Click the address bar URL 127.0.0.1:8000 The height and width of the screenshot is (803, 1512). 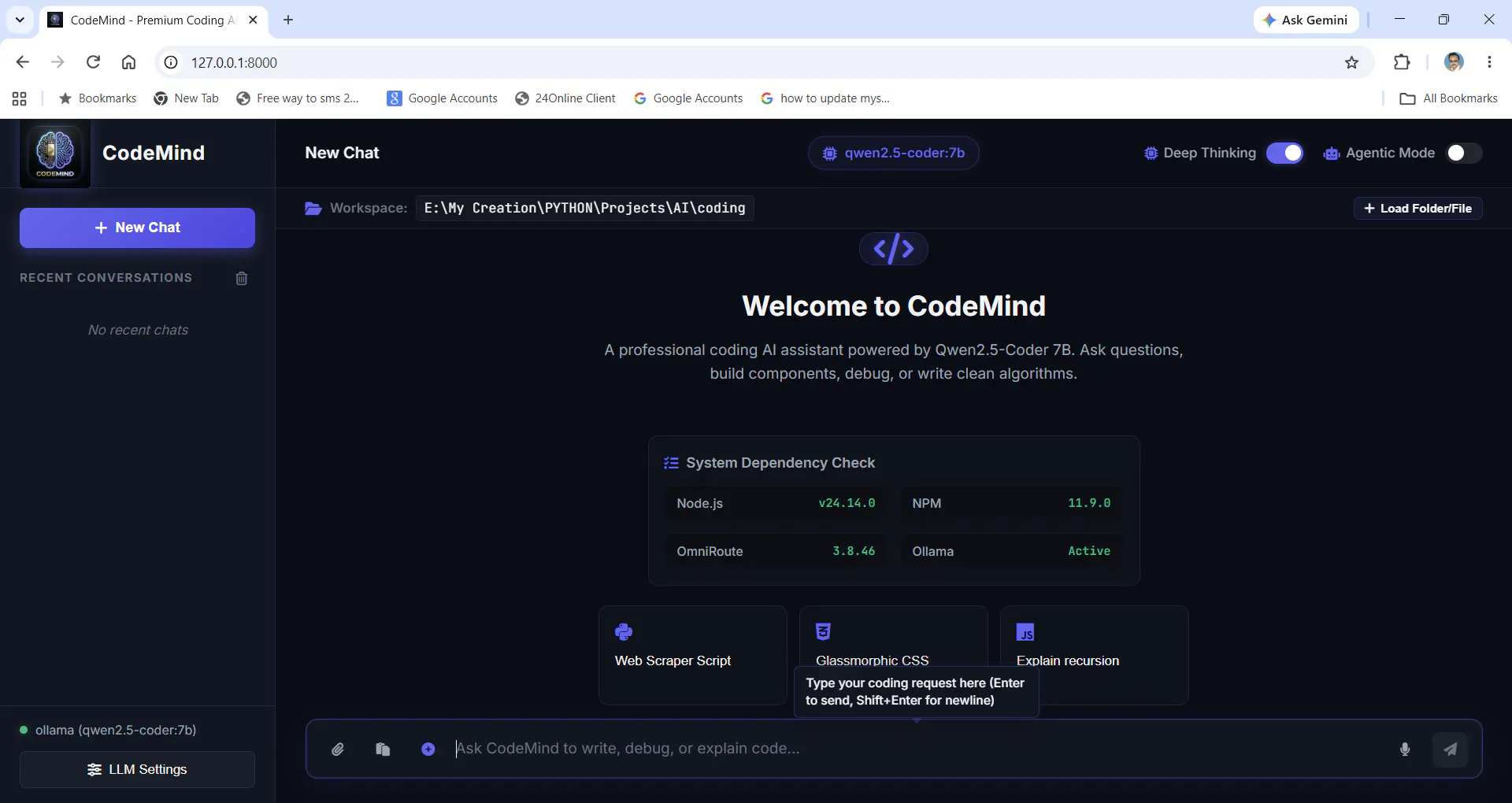[234, 62]
